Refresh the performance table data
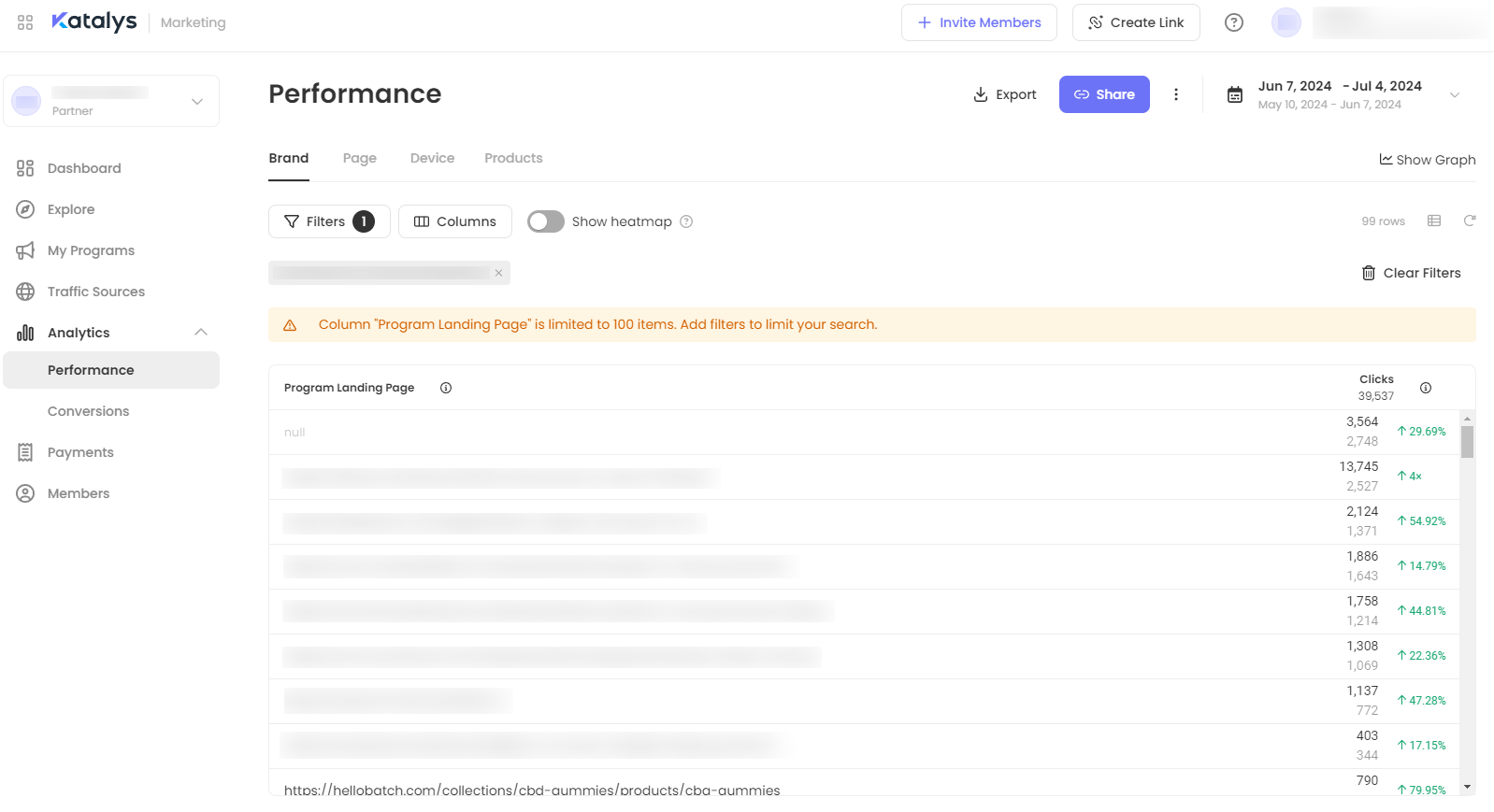 1469,221
